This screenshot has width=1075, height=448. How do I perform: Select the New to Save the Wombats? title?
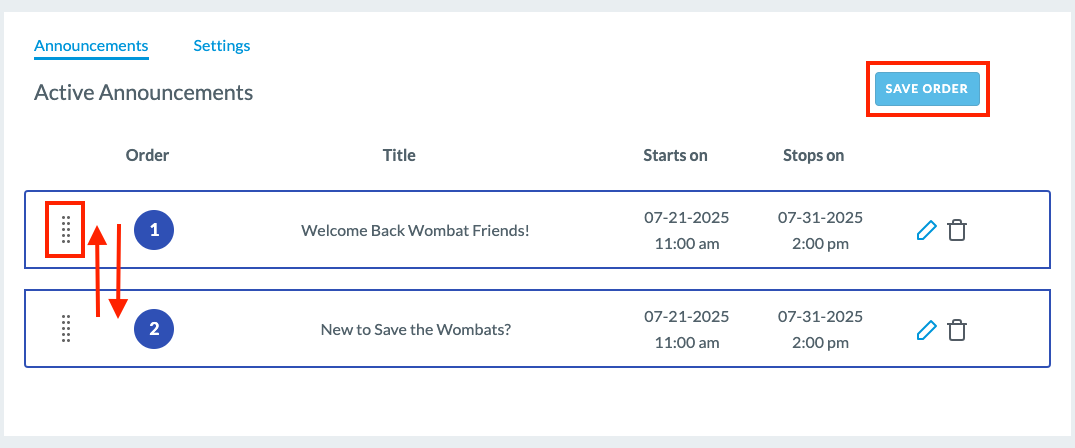[x=416, y=330]
